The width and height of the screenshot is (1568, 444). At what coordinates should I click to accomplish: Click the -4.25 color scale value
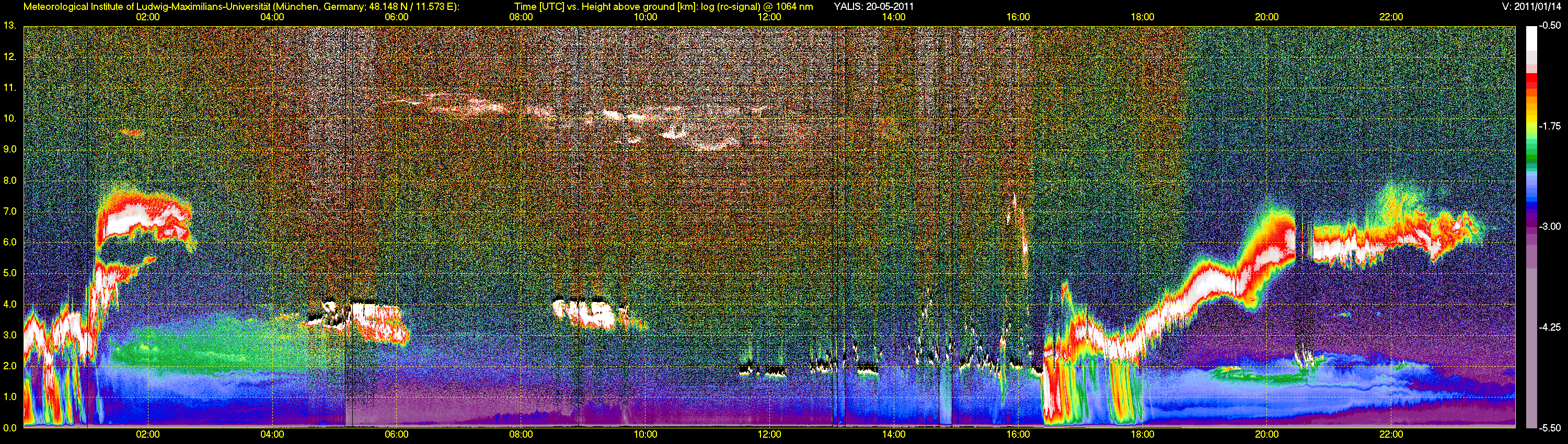[x=1550, y=327]
